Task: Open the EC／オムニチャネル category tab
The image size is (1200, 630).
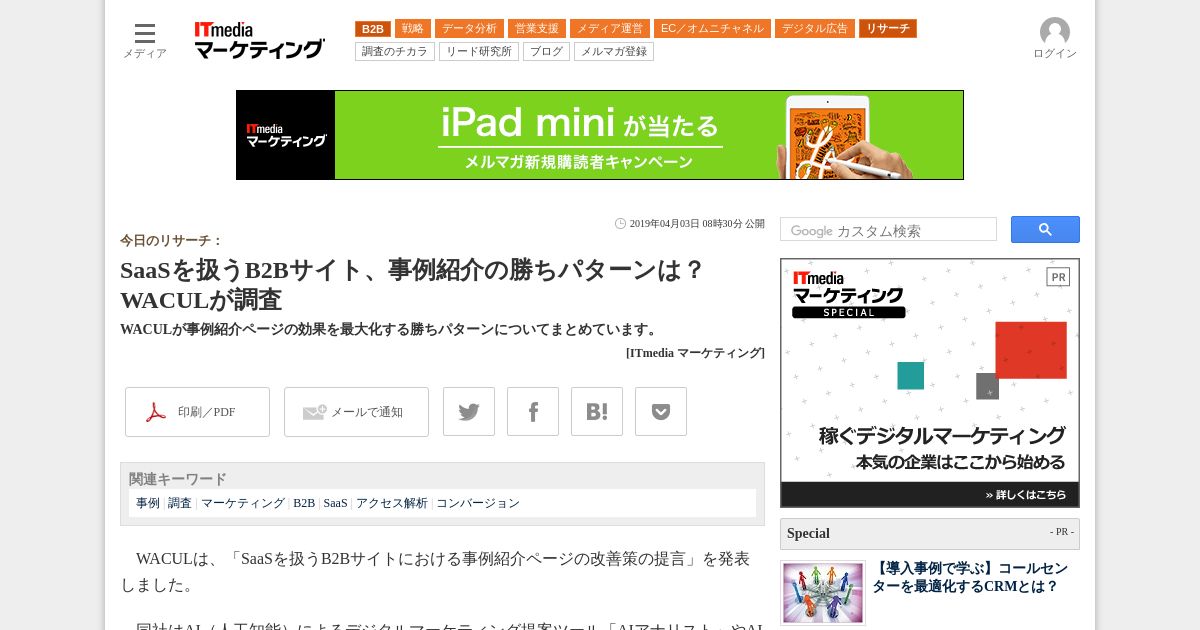Action: click(x=712, y=29)
